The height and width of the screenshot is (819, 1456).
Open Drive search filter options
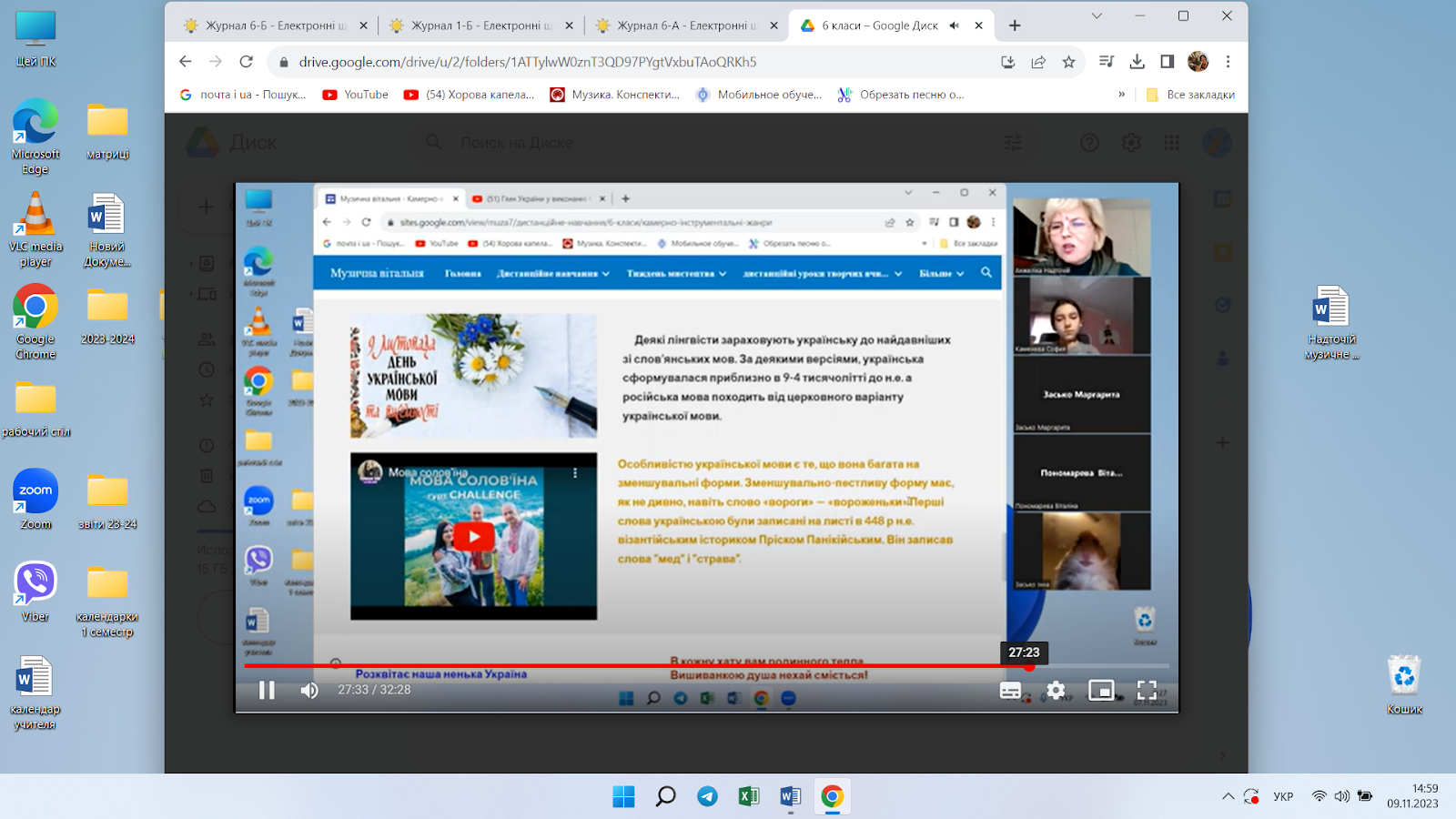point(1013,143)
